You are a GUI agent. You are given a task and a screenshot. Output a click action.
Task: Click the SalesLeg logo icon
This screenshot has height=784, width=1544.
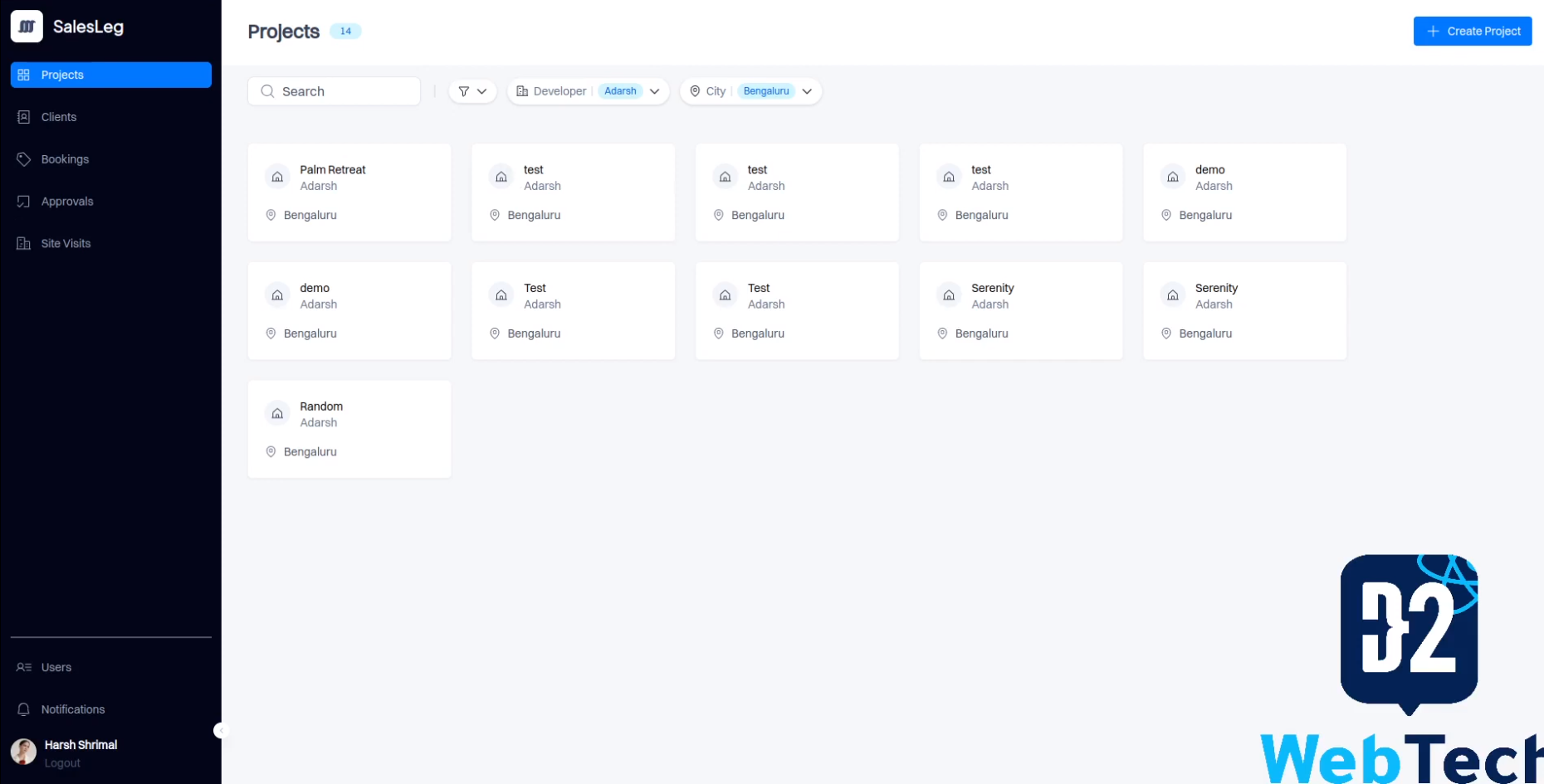click(27, 27)
